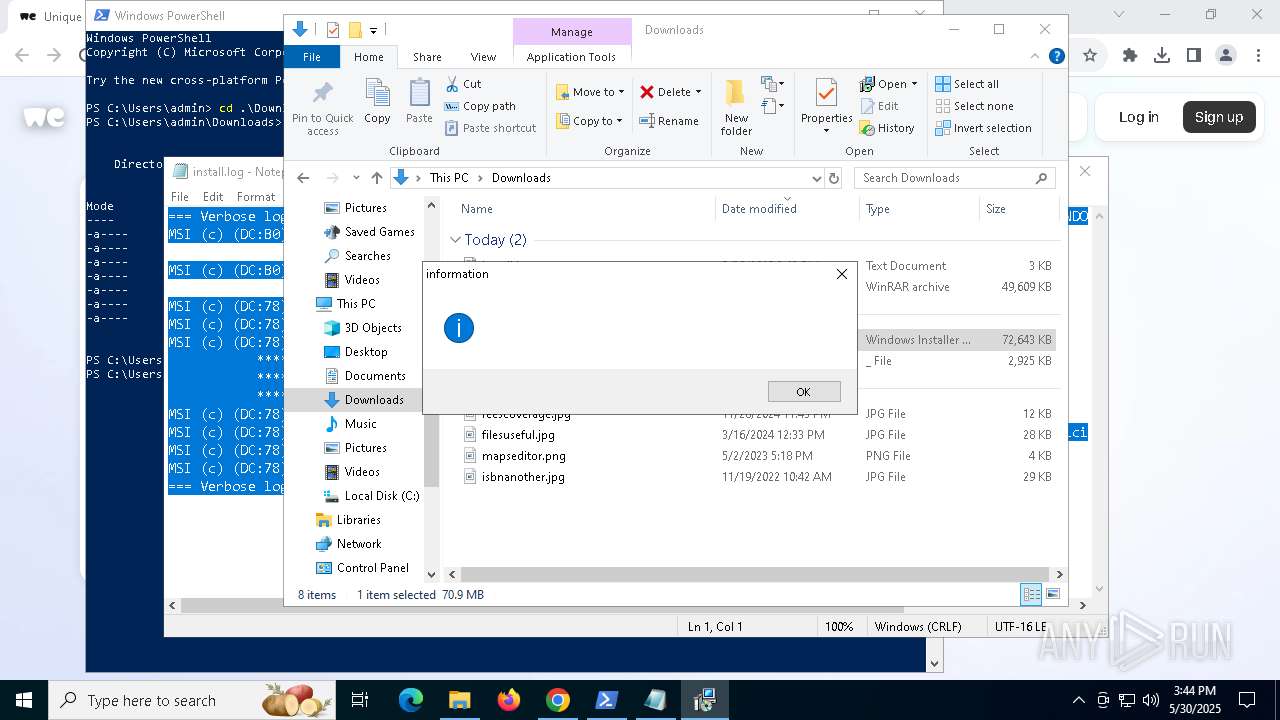Sort files by the Size column
The height and width of the screenshot is (720, 1280).
pyautogui.click(x=996, y=209)
